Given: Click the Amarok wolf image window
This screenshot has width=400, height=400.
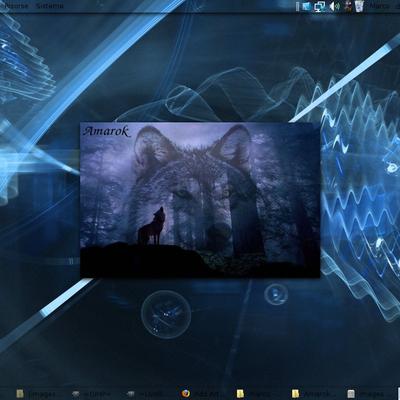Looking at the screenshot, I should click(x=200, y=200).
